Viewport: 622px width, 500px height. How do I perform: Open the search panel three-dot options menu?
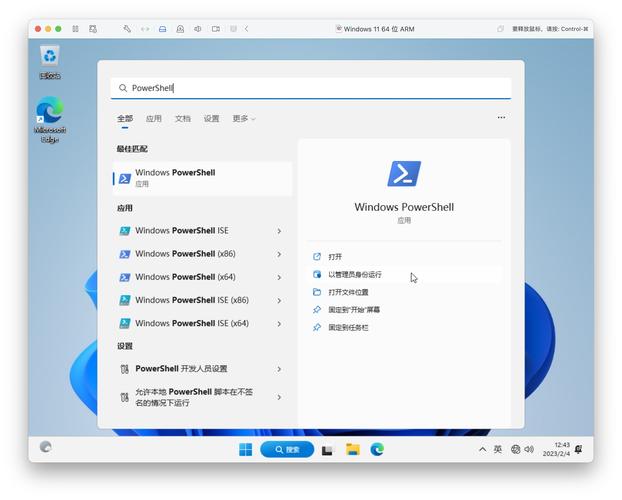pos(501,117)
